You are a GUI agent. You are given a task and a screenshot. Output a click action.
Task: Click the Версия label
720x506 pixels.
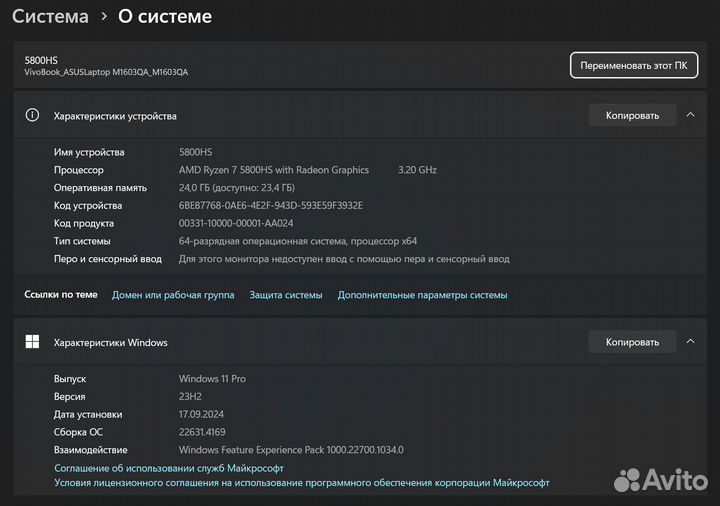click(69, 396)
